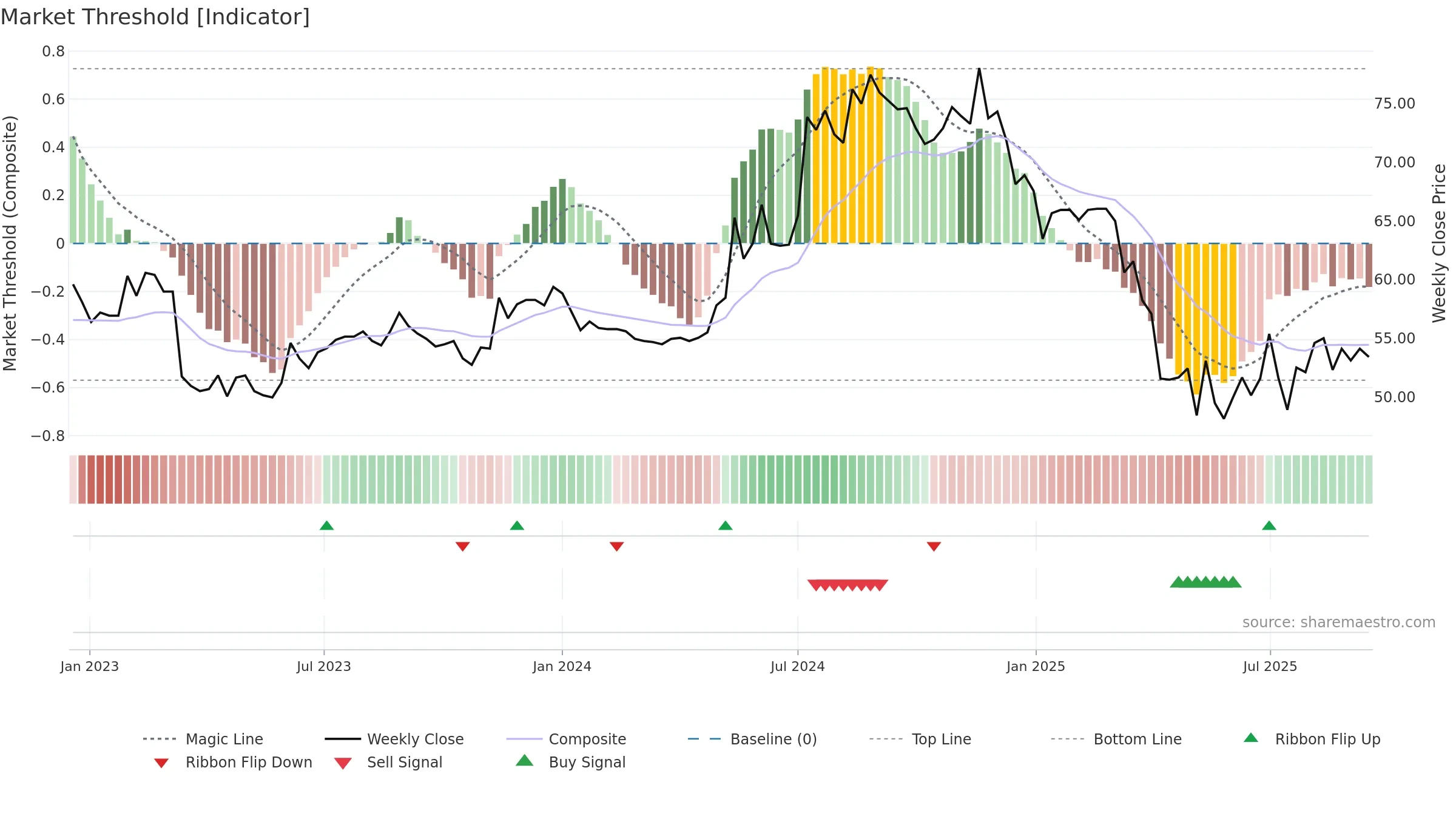Click the Jan 2025 x-axis label
This screenshot has width=1456, height=819.
click(x=1036, y=666)
